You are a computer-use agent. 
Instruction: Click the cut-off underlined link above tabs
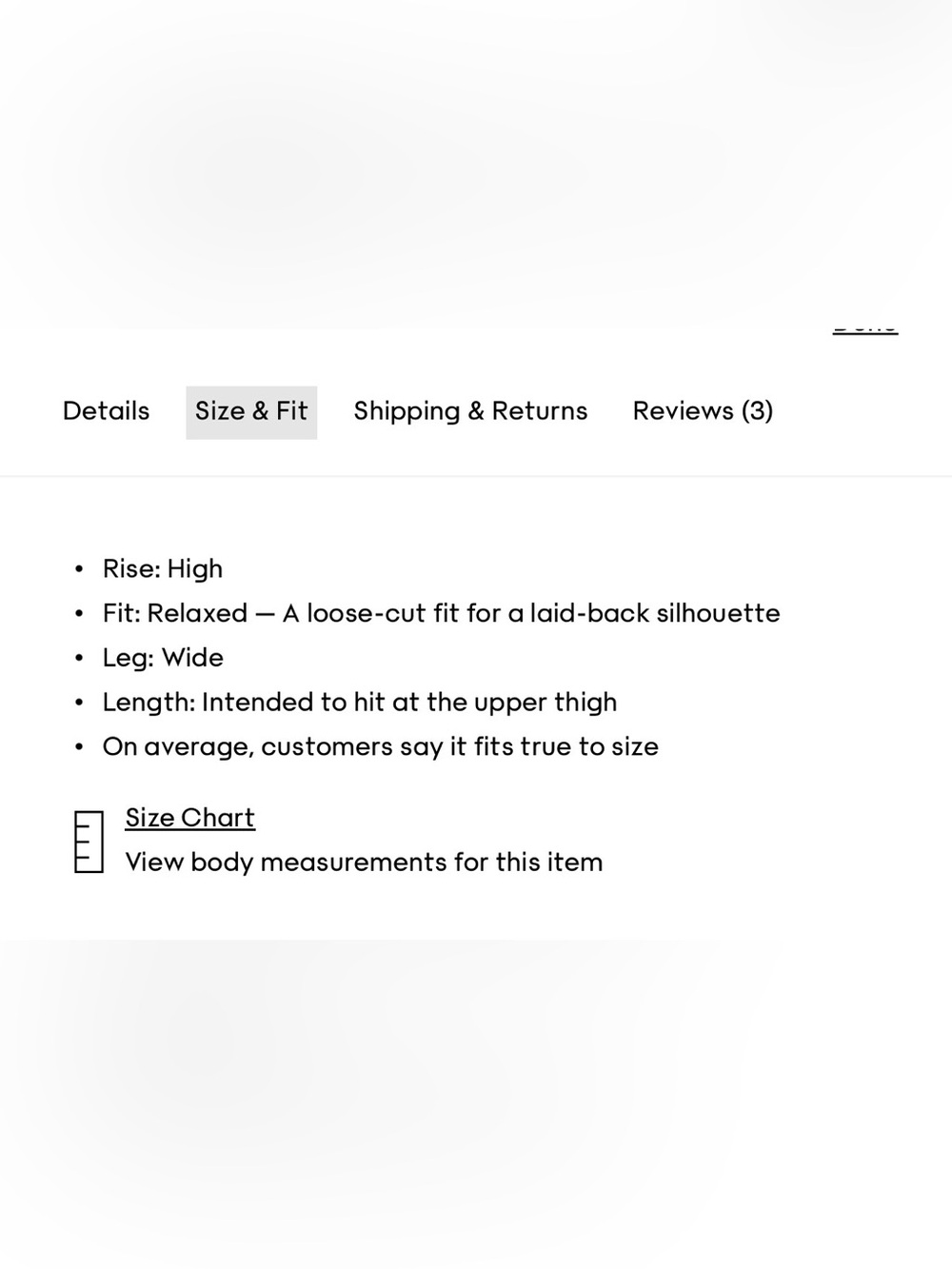pos(865,327)
